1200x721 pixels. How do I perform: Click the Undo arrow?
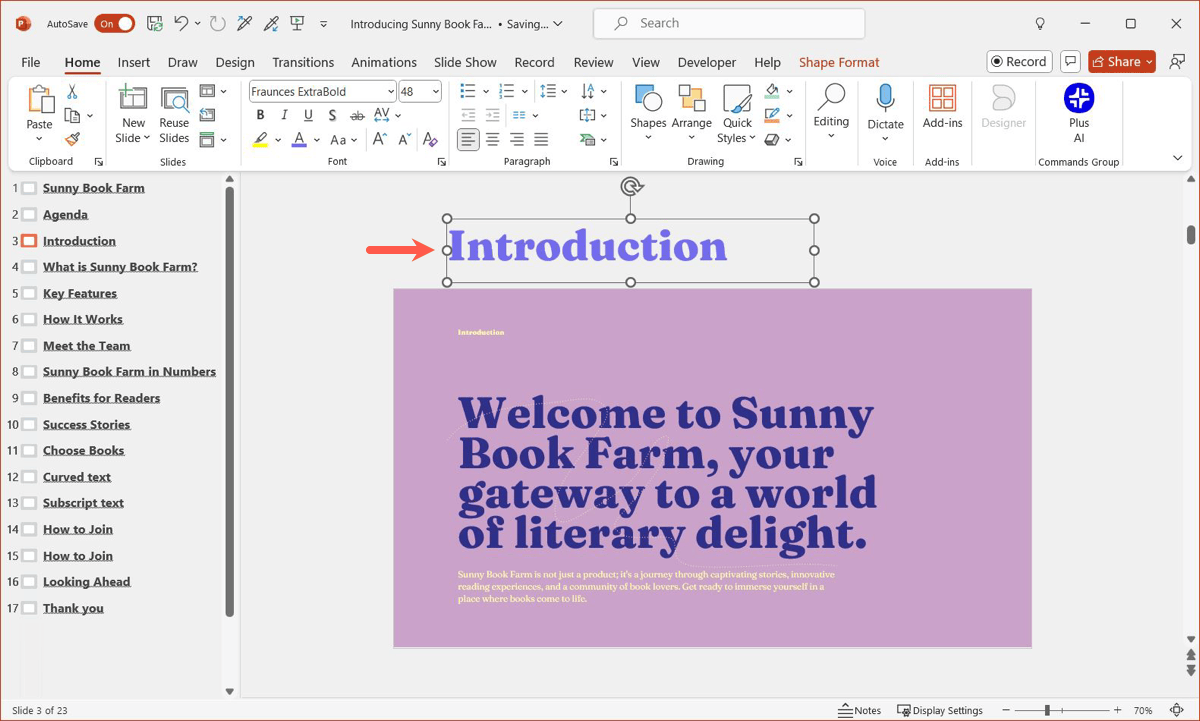coord(181,23)
